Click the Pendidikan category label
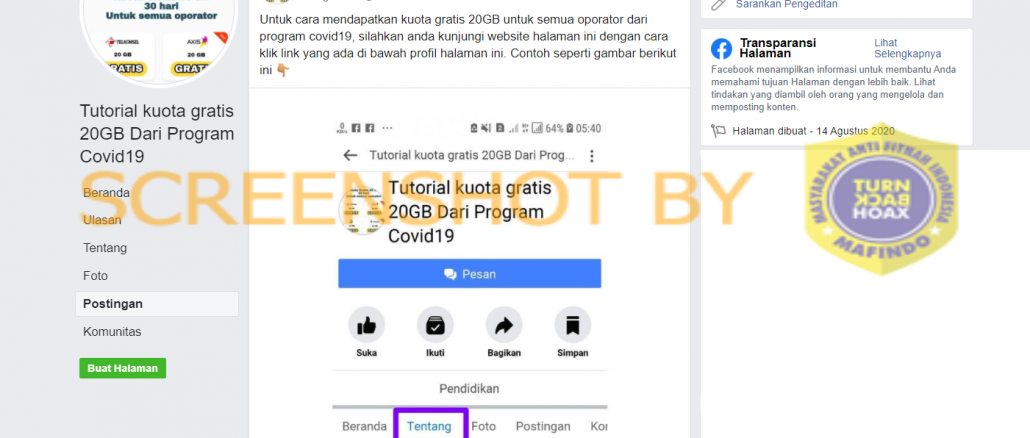The width and height of the screenshot is (1030, 438). point(470,389)
